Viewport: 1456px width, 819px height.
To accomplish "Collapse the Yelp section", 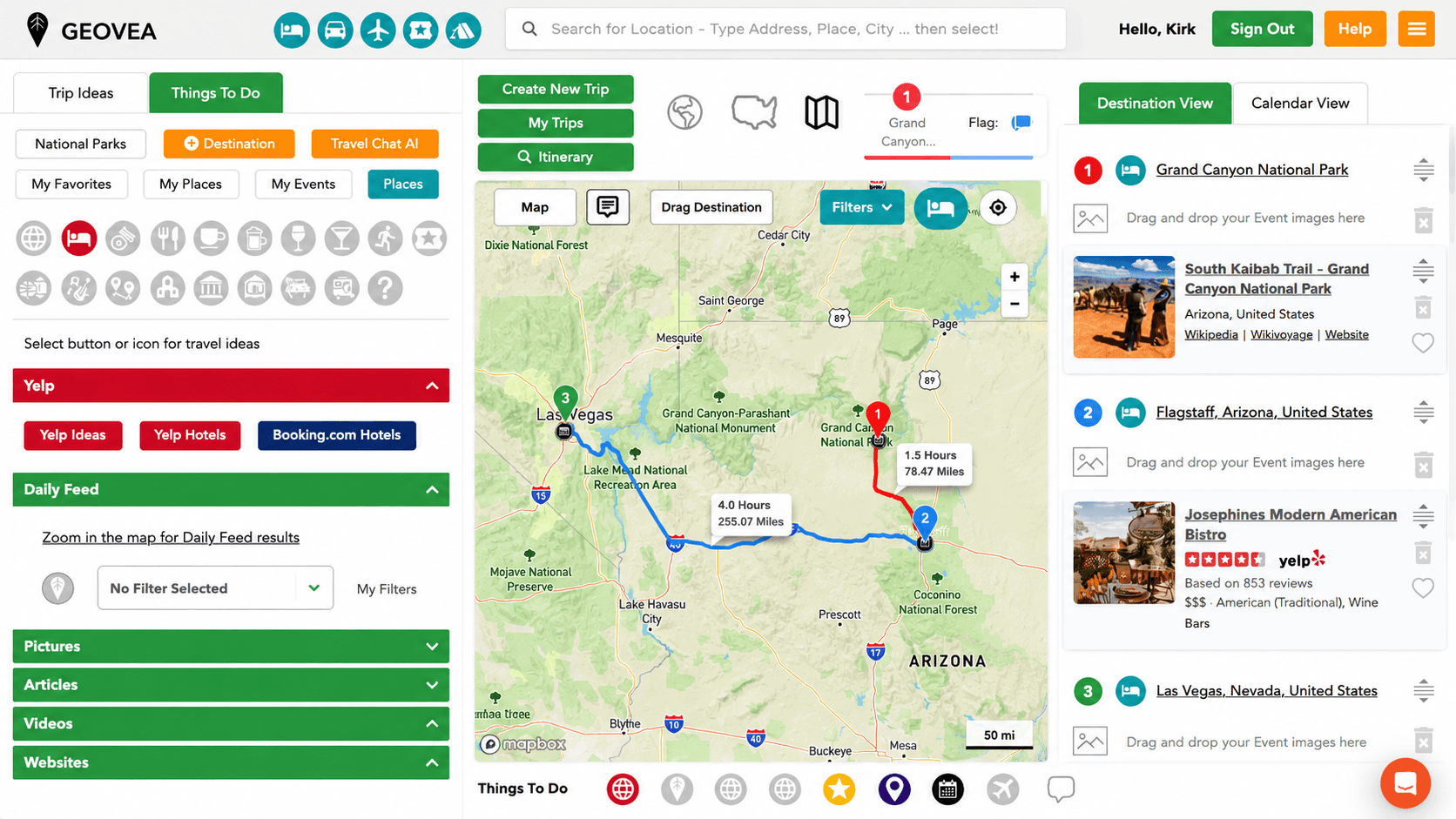I will [x=231, y=386].
